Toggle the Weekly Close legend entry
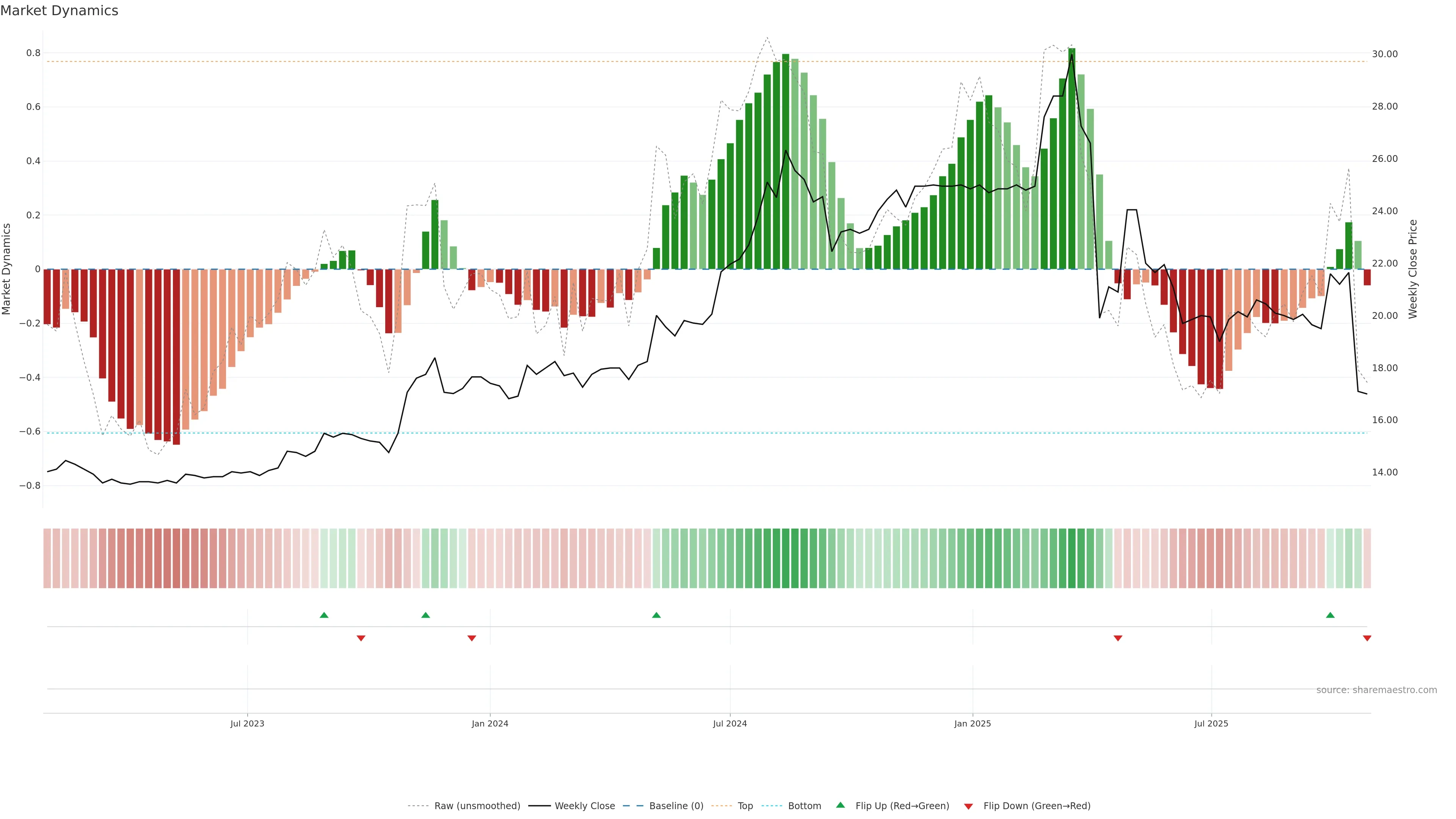The image size is (1456, 819). click(x=584, y=806)
